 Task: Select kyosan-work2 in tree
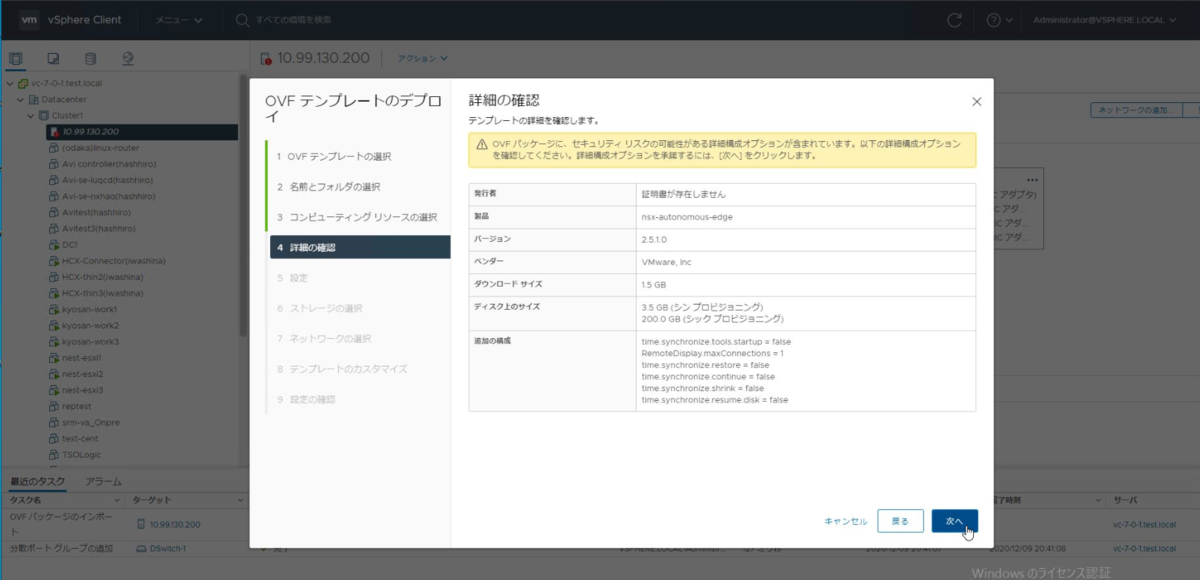(91, 325)
